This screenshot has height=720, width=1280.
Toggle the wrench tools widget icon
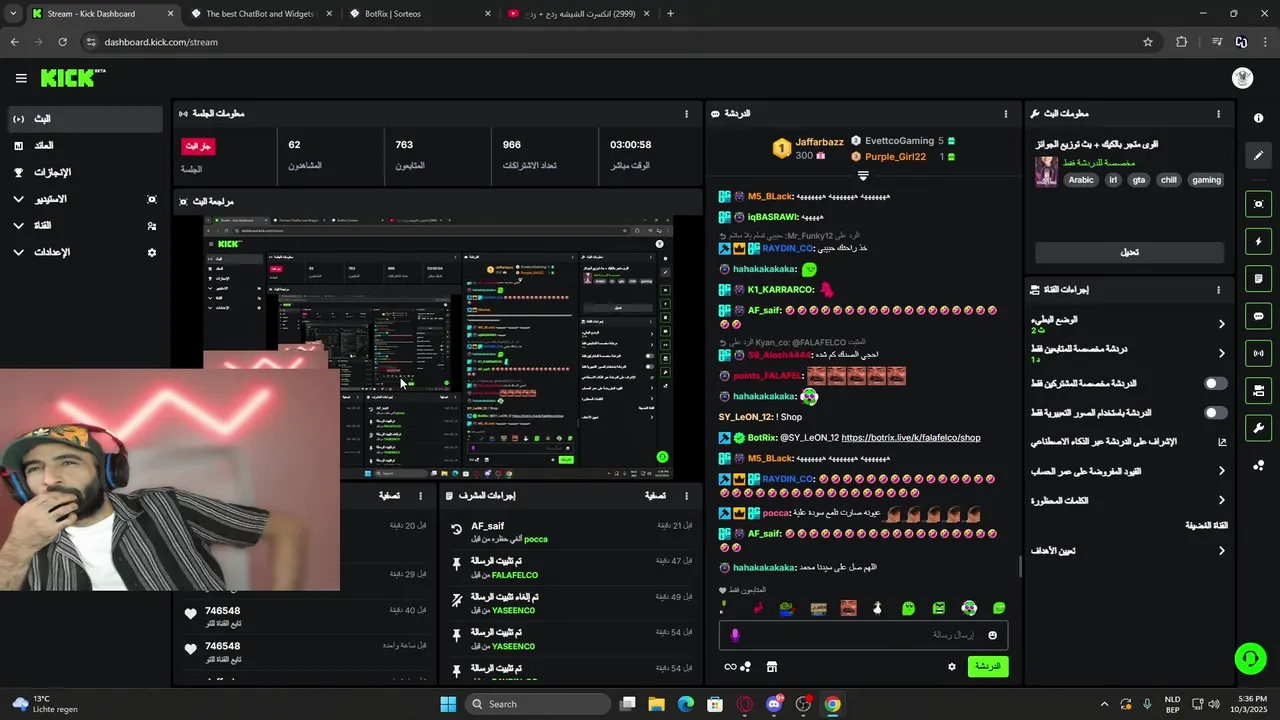(1258, 428)
